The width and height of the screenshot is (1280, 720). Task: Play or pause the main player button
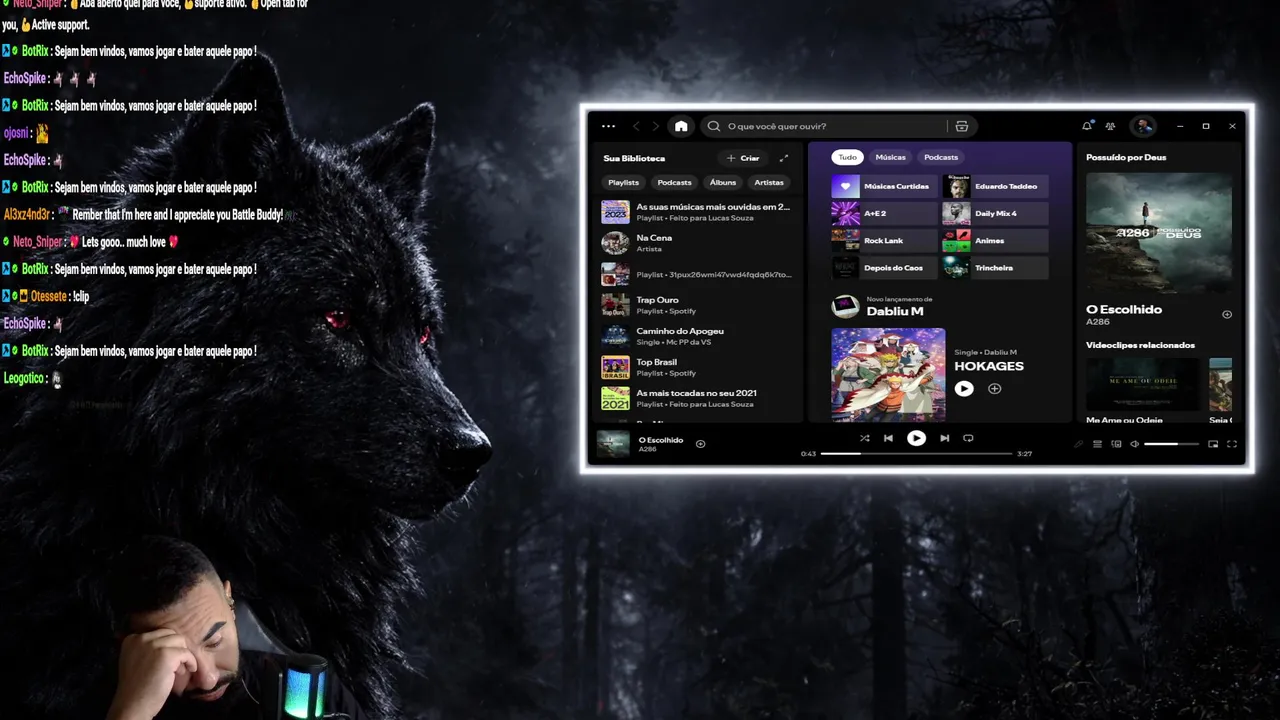pos(916,438)
